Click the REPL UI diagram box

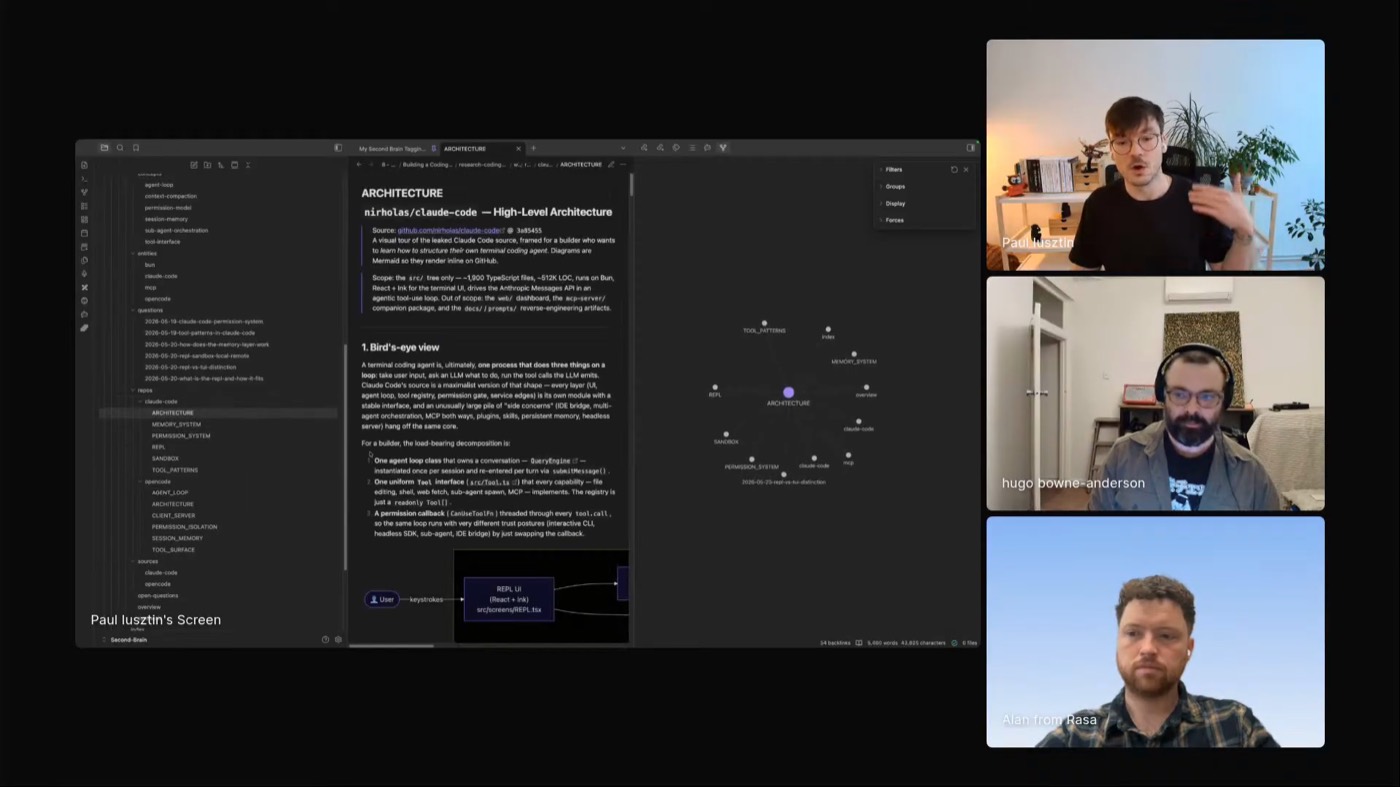[508, 599]
